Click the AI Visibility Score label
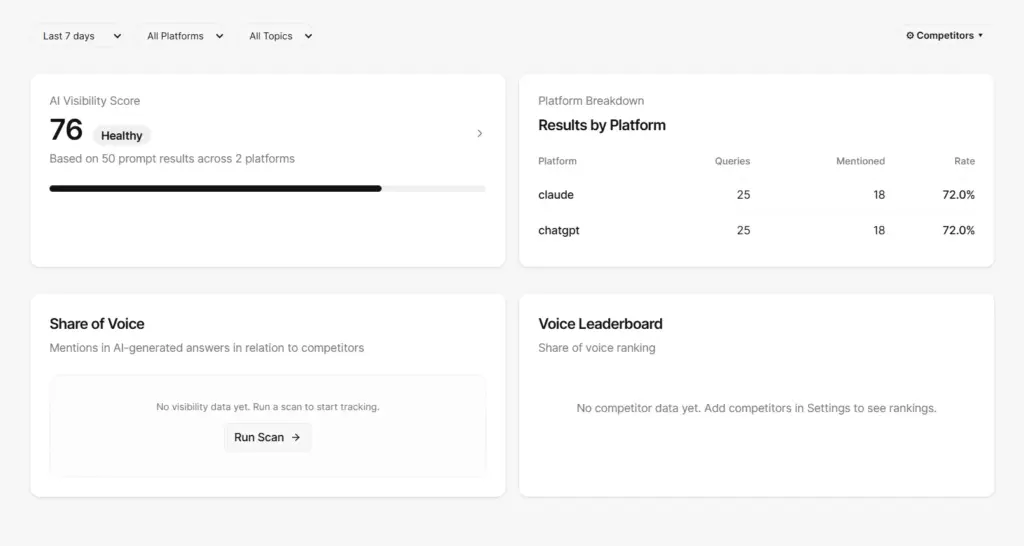1024x546 pixels. coord(95,101)
